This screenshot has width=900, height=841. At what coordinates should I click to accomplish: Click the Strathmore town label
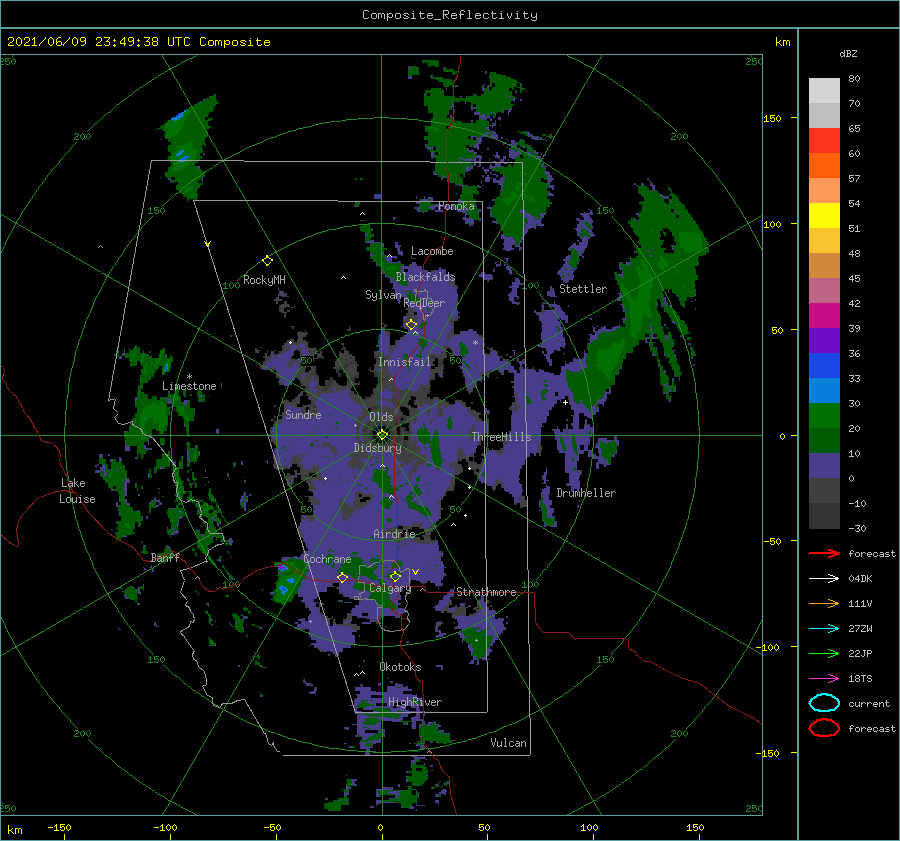click(486, 592)
